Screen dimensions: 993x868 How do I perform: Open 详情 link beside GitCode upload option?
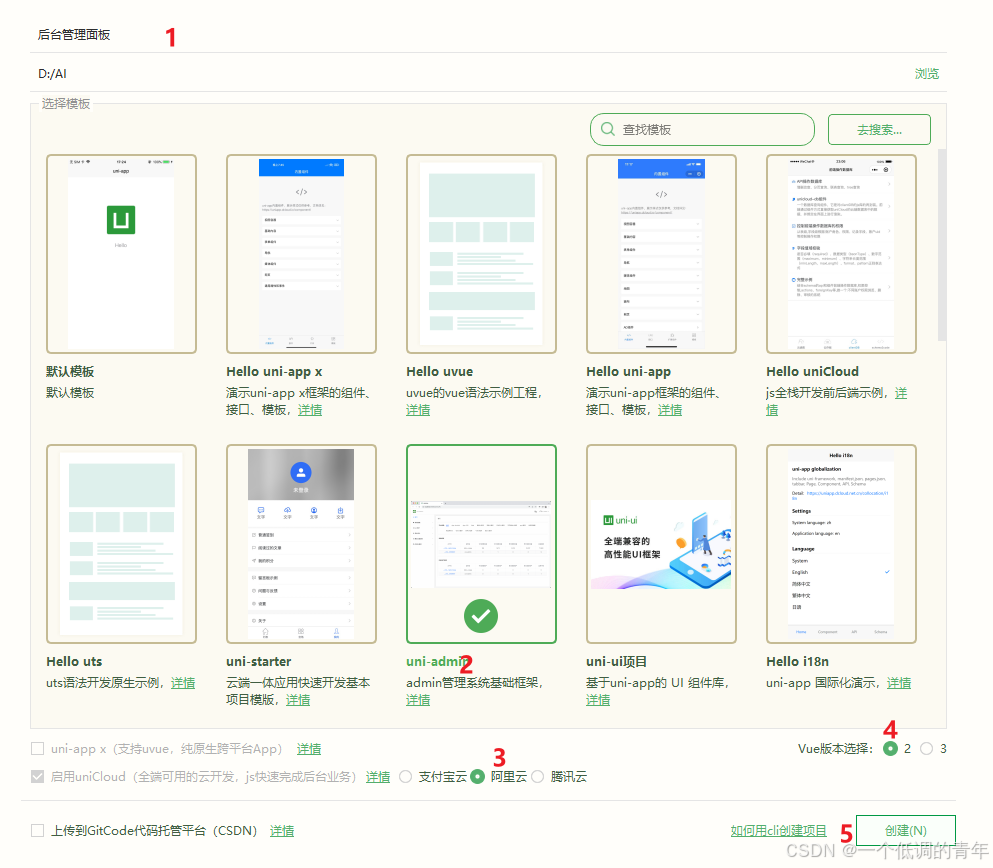[282, 831]
